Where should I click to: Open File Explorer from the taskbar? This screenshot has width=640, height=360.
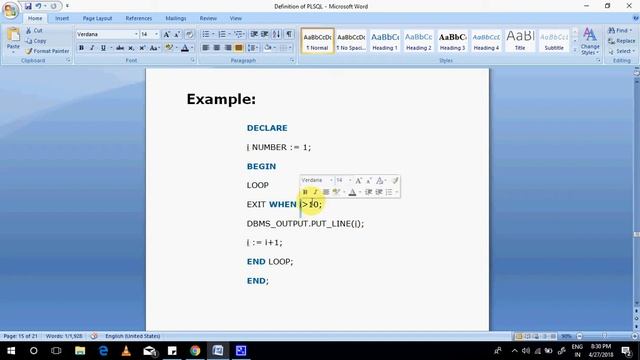[80, 351]
